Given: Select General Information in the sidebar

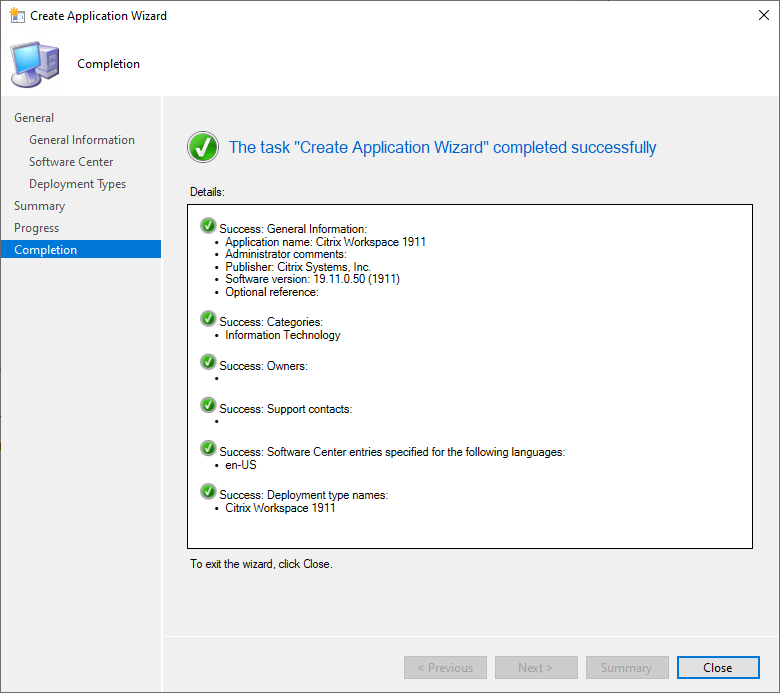Looking at the screenshot, I should tap(82, 140).
